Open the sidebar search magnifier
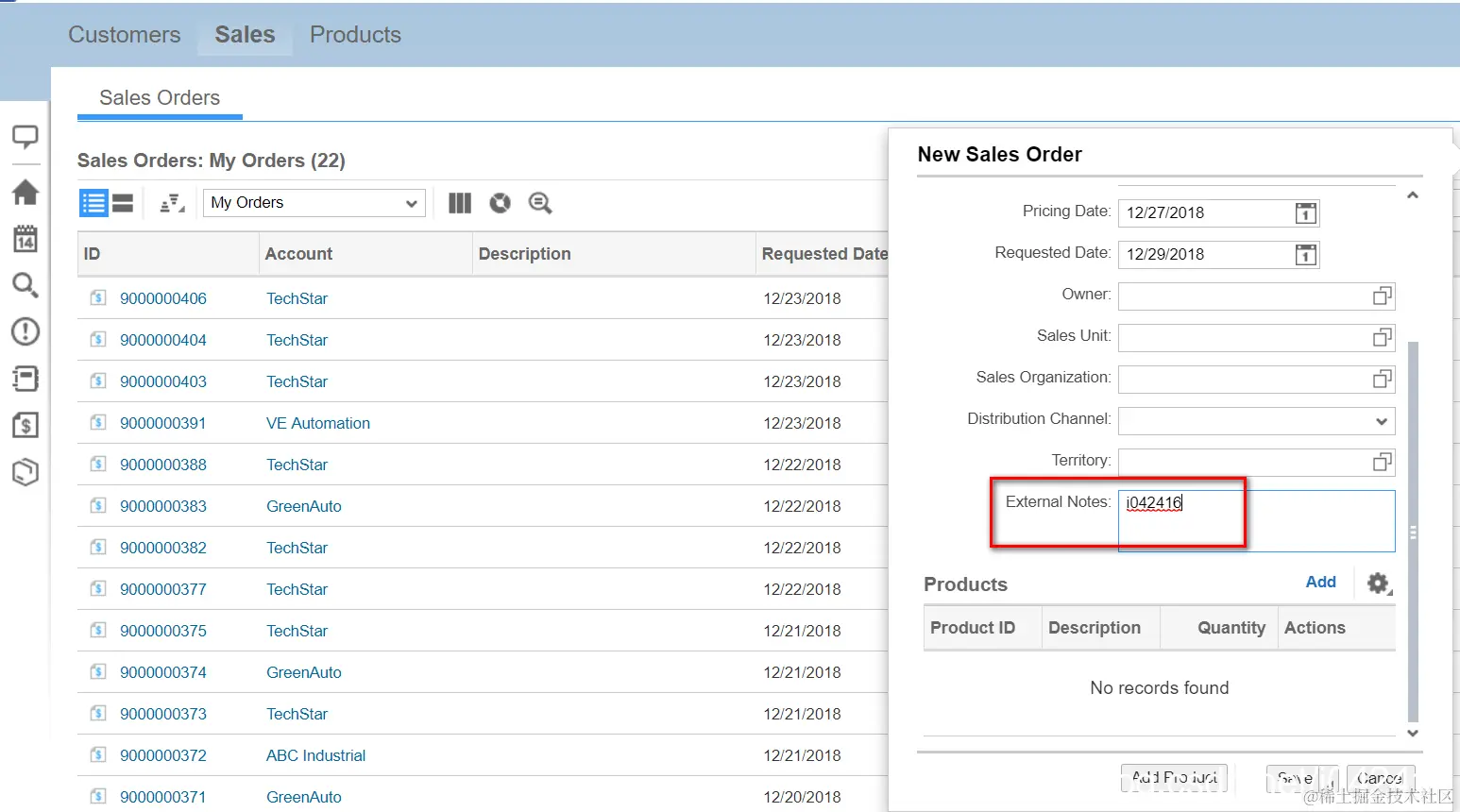The height and width of the screenshot is (812, 1460). [25, 284]
